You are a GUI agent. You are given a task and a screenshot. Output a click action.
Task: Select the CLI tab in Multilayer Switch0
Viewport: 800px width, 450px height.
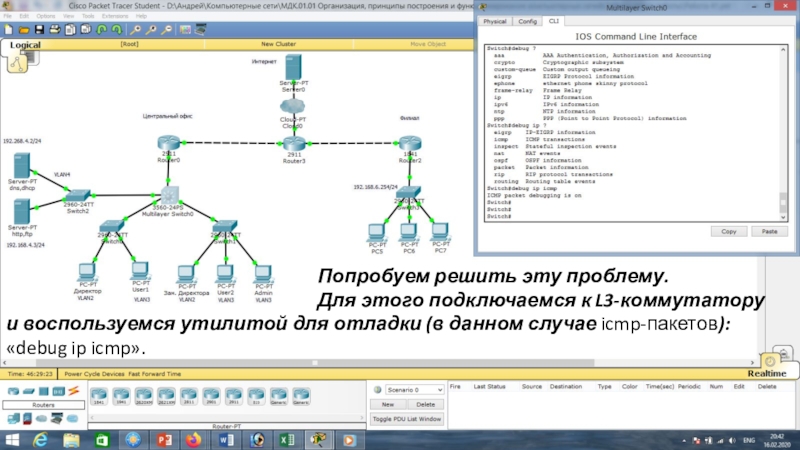click(554, 21)
